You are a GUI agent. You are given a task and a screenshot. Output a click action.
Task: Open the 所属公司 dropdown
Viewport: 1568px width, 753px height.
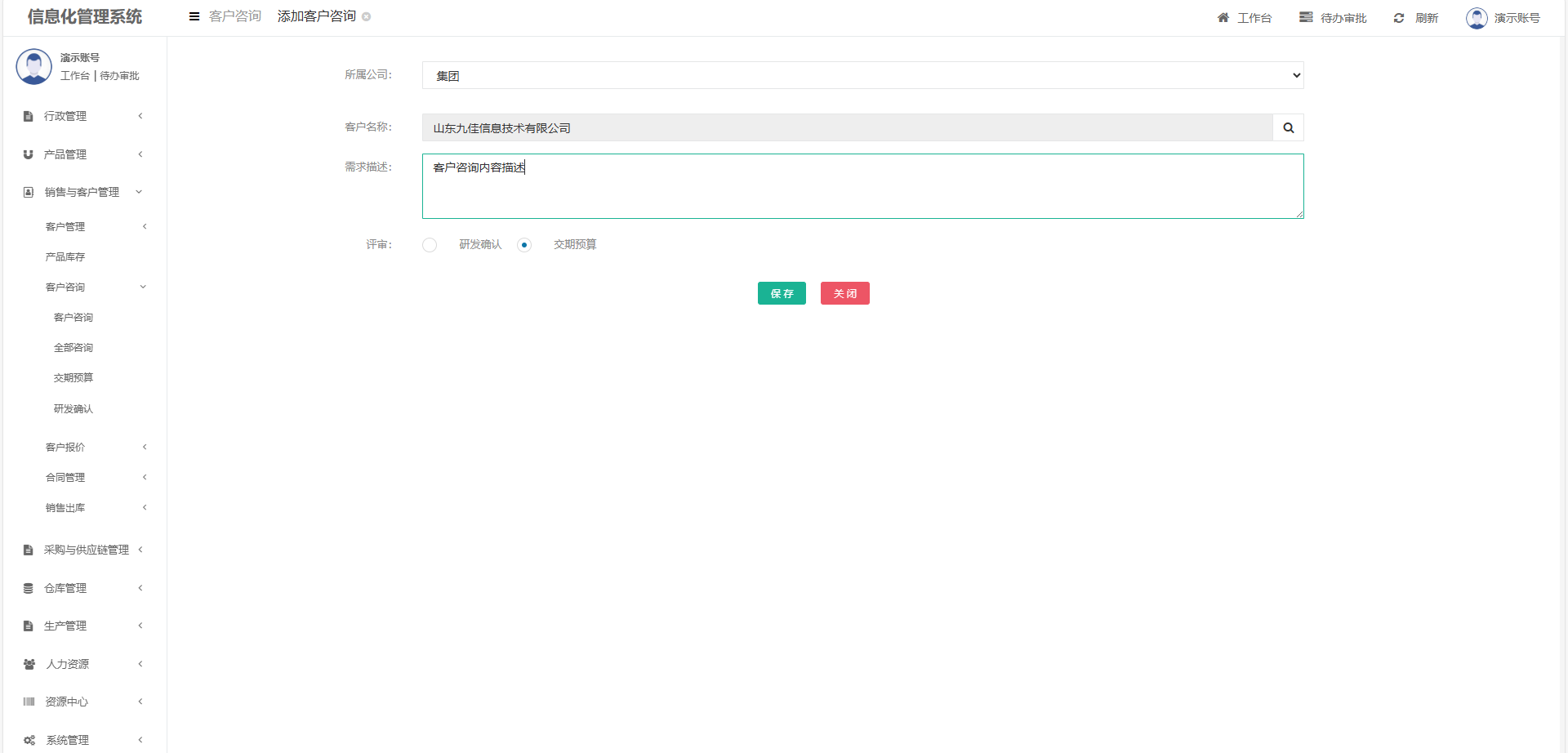pyautogui.click(x=862, y=75)
